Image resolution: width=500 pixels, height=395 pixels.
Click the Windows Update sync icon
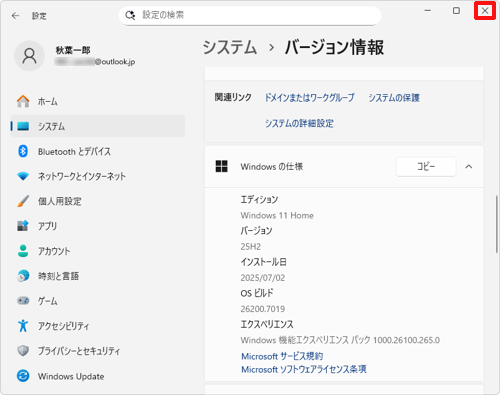pyautogui.click(x=23, y=376)
